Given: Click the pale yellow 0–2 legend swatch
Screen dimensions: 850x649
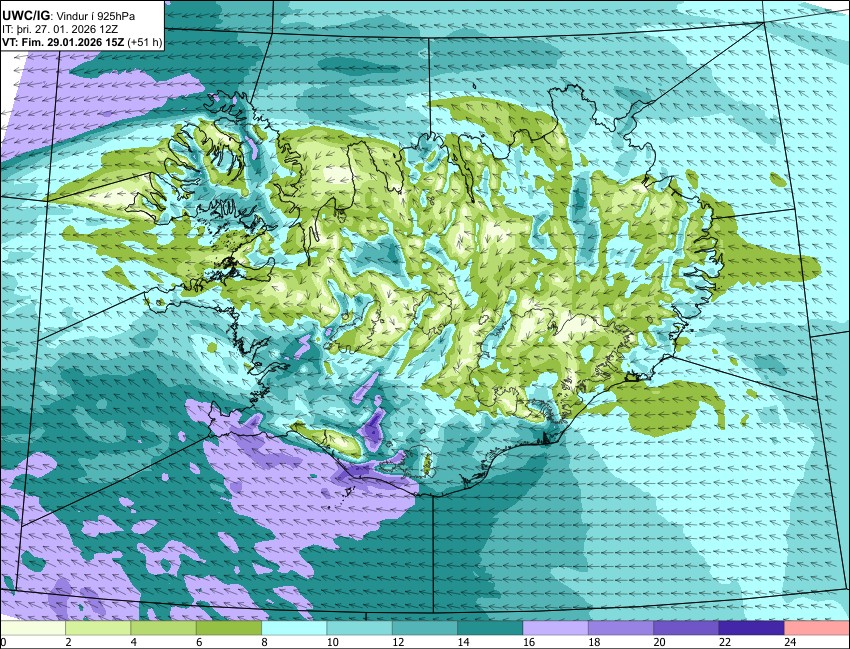Looking at the screenshot, I should tap(33, 628).
